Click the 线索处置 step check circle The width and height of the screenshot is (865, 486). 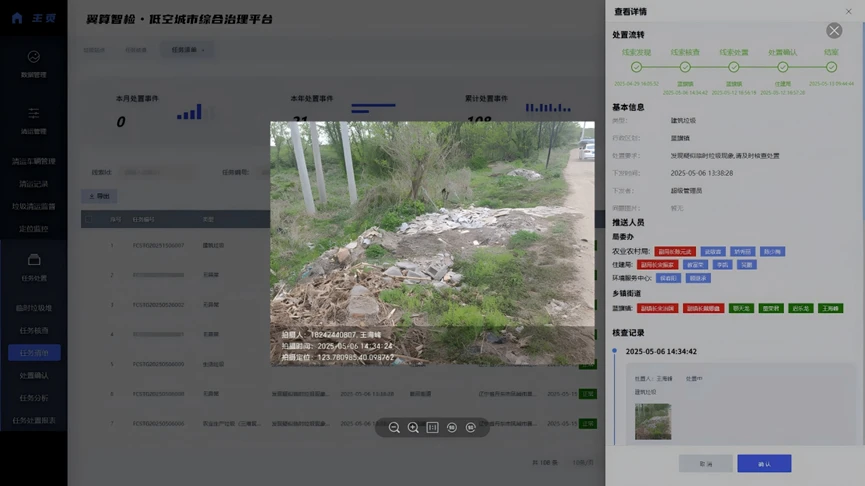click(x=734, y=67)
